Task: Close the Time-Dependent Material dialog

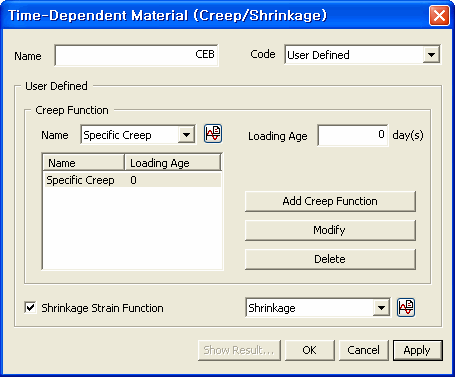Action: pyautogui.click(x=439, y=15)
